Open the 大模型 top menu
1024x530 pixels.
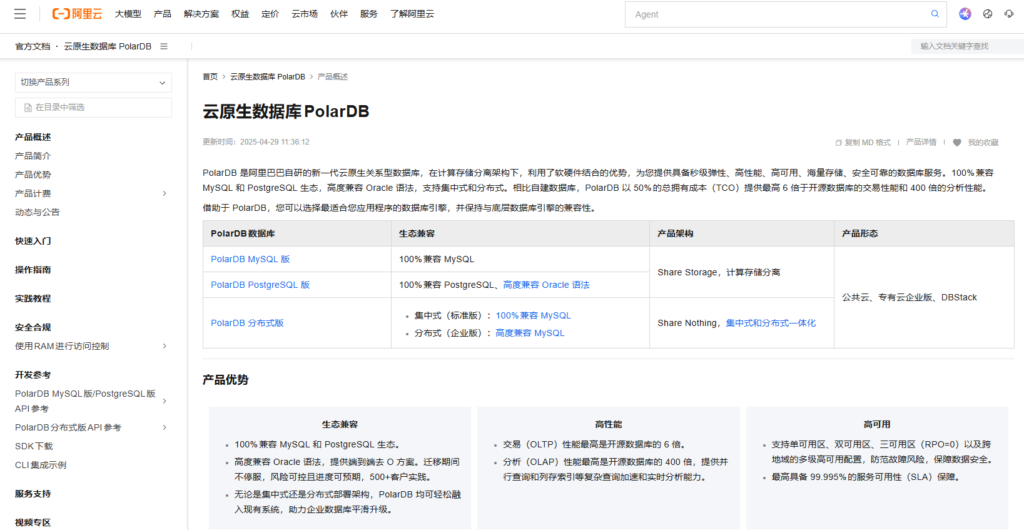click(x=128, y=14)
